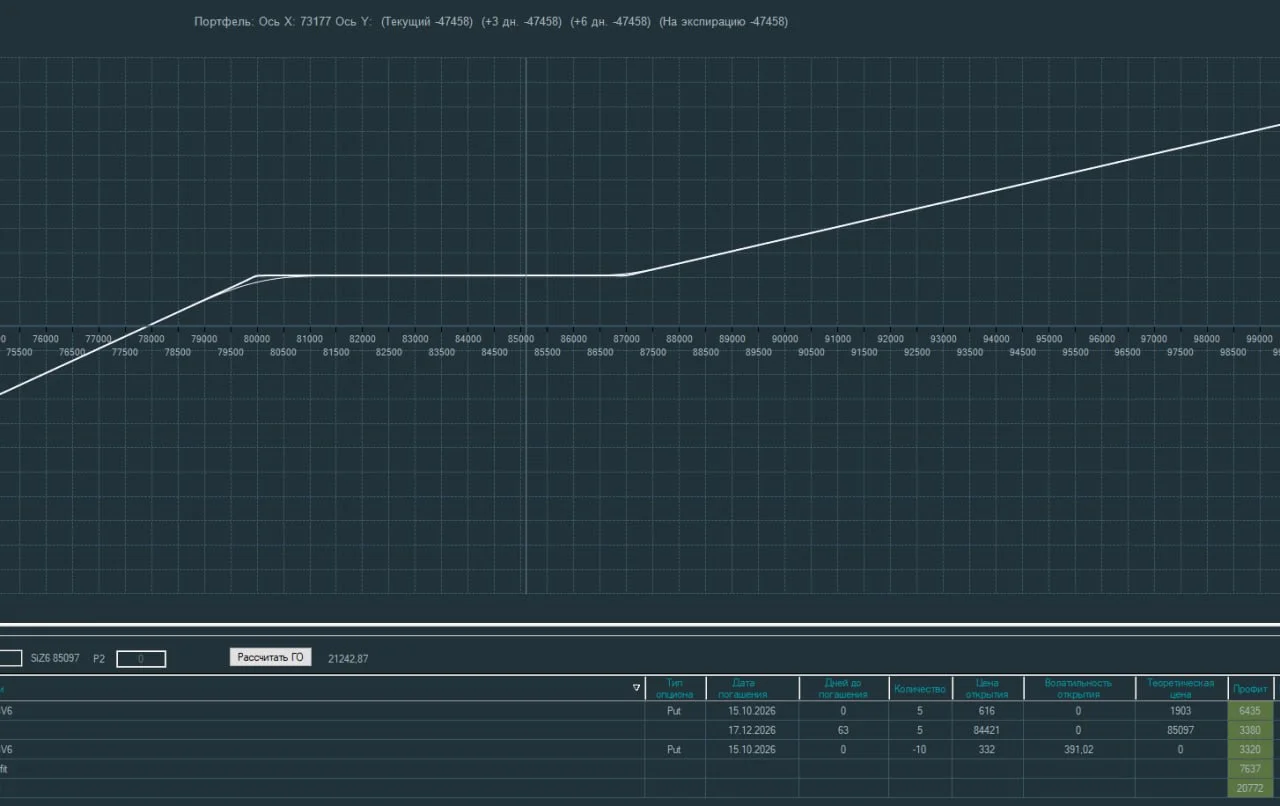
Task: Click the "Дней до погашения" column header
Action: [843, 688]
